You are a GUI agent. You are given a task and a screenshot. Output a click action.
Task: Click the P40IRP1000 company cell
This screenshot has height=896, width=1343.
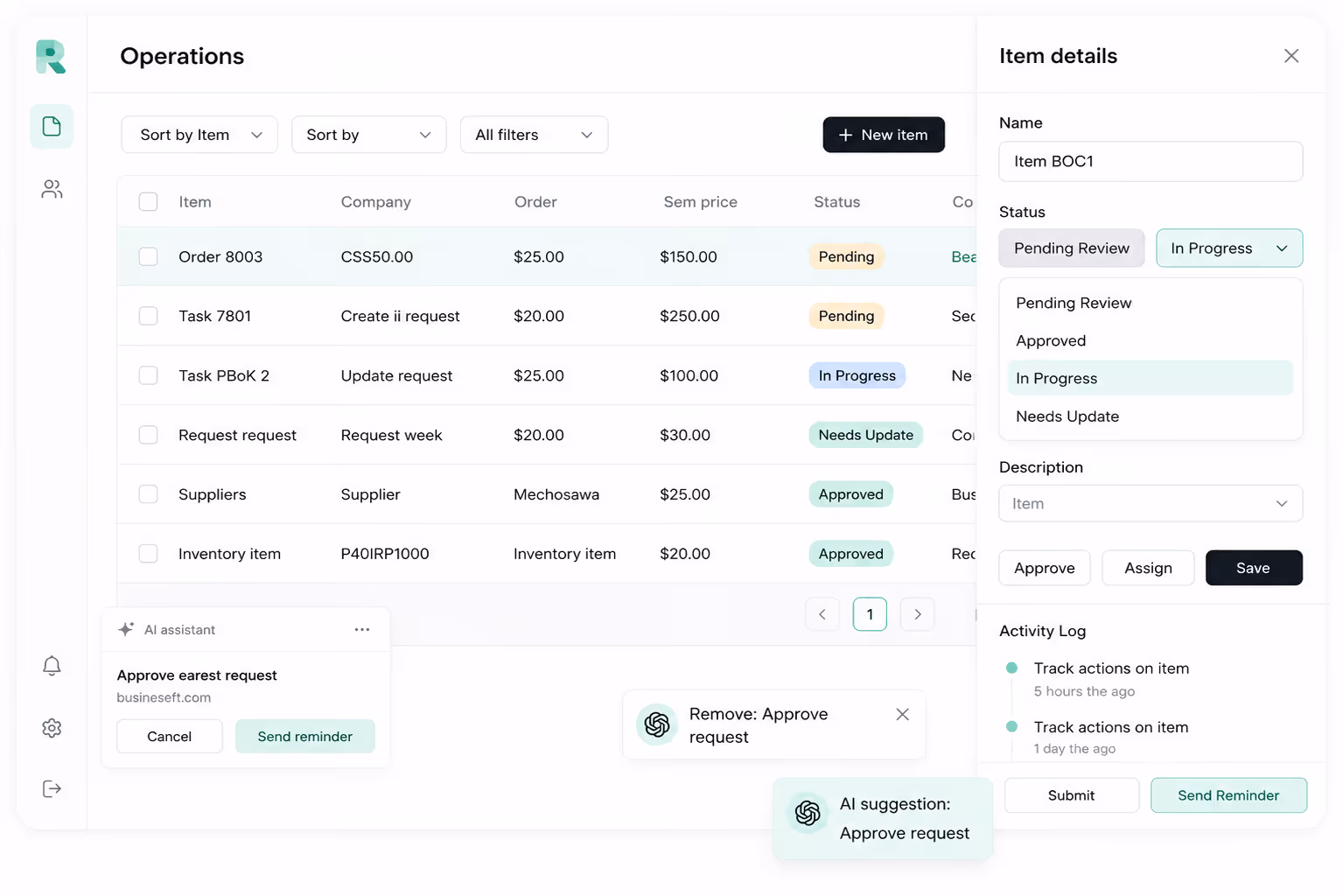[385, 554]
